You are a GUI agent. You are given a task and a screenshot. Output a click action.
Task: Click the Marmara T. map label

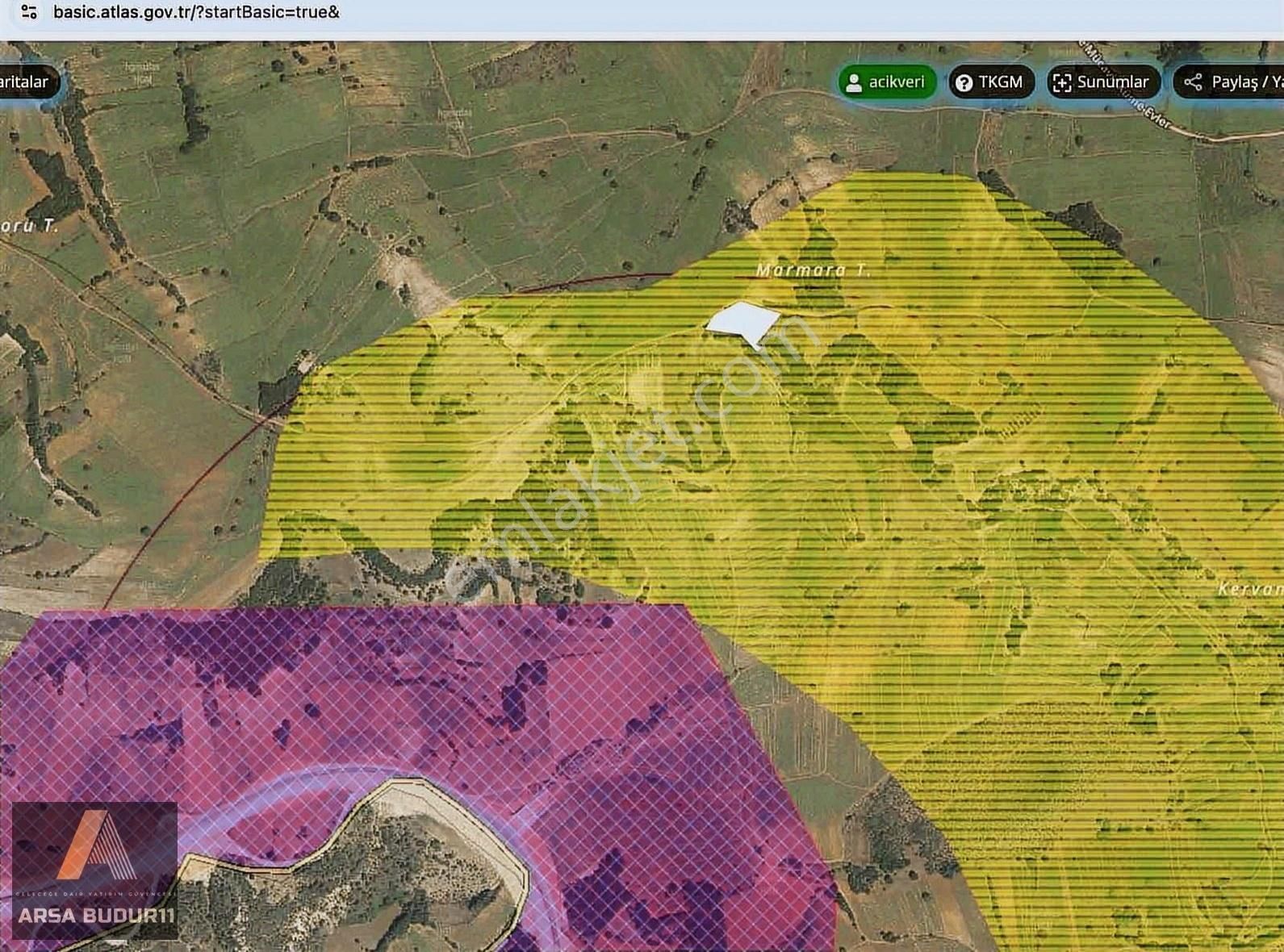point(813,270)
